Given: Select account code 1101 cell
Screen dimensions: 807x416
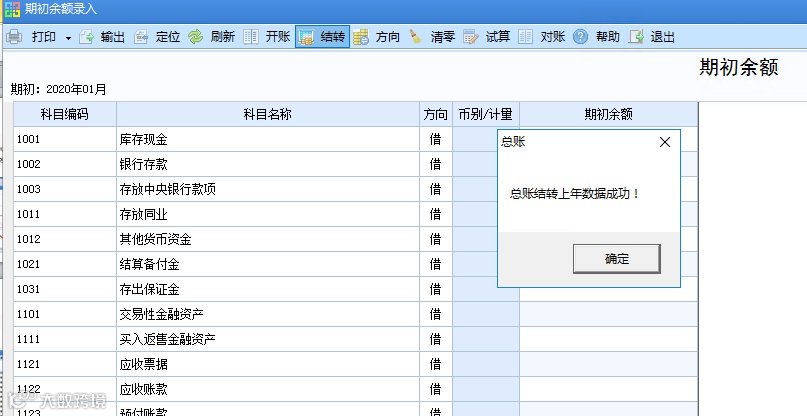Looking at the screenshot, I should [x=65, y=314].
